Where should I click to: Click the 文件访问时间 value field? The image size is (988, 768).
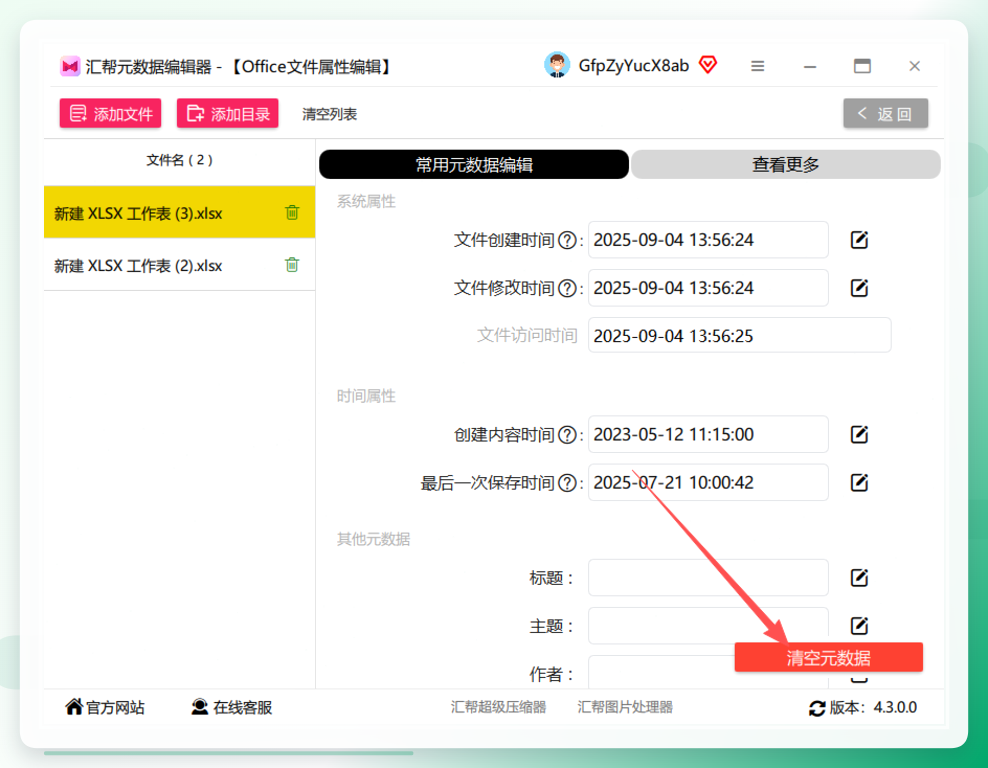tap(740, 335)
